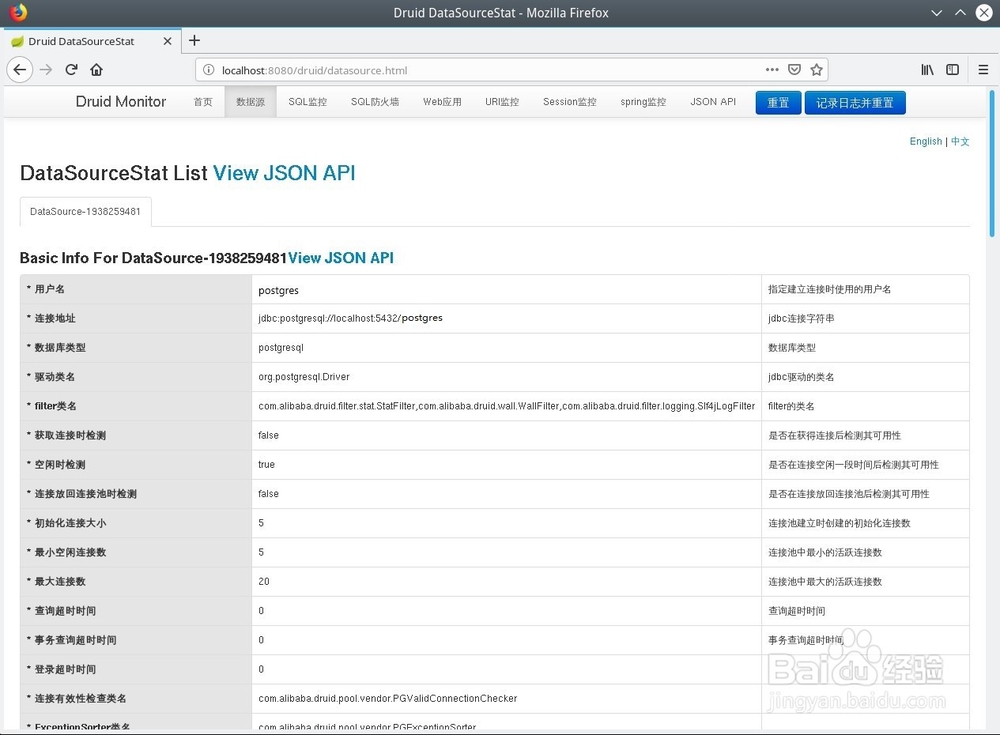Image resolution: width=1000 pixels, height=735 pixels.
Task: Reload the page with the refresh icon
Action: pyautogui.click(x=71, y=70)
